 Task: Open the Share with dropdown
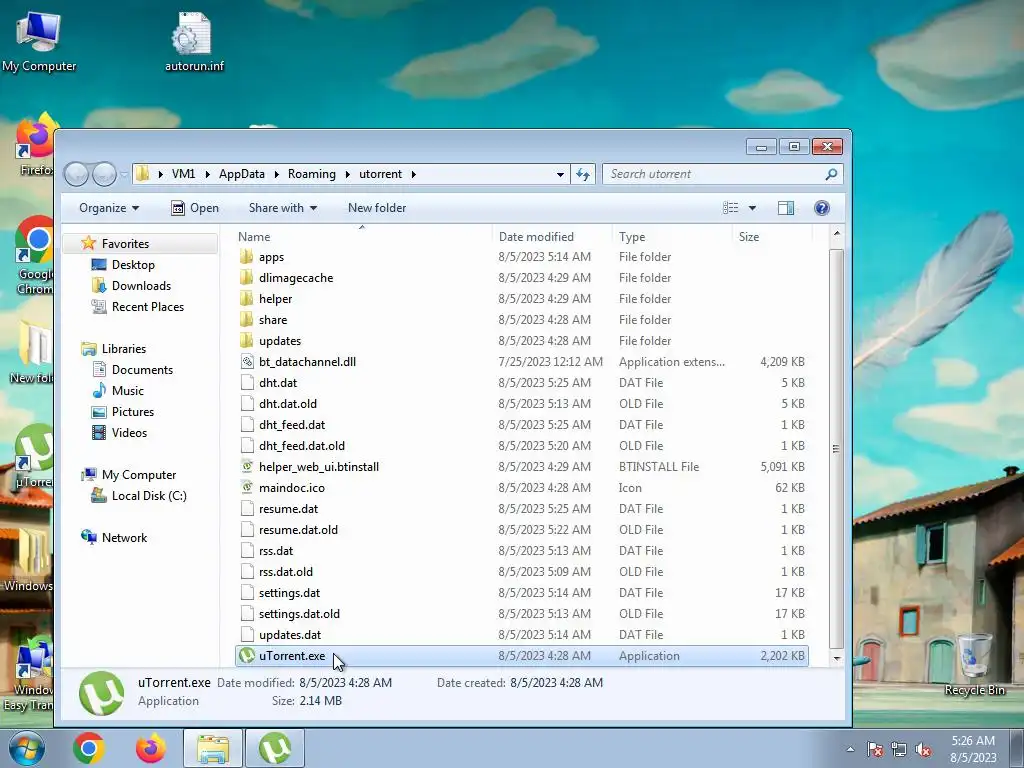point(282,208)
